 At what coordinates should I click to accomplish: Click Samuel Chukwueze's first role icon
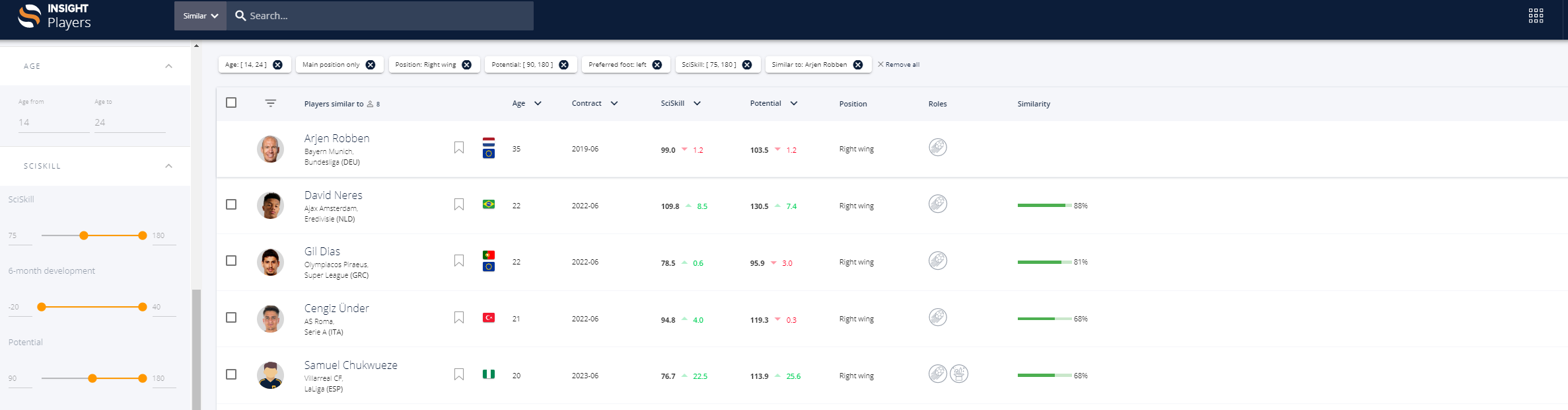click(938, 374)
